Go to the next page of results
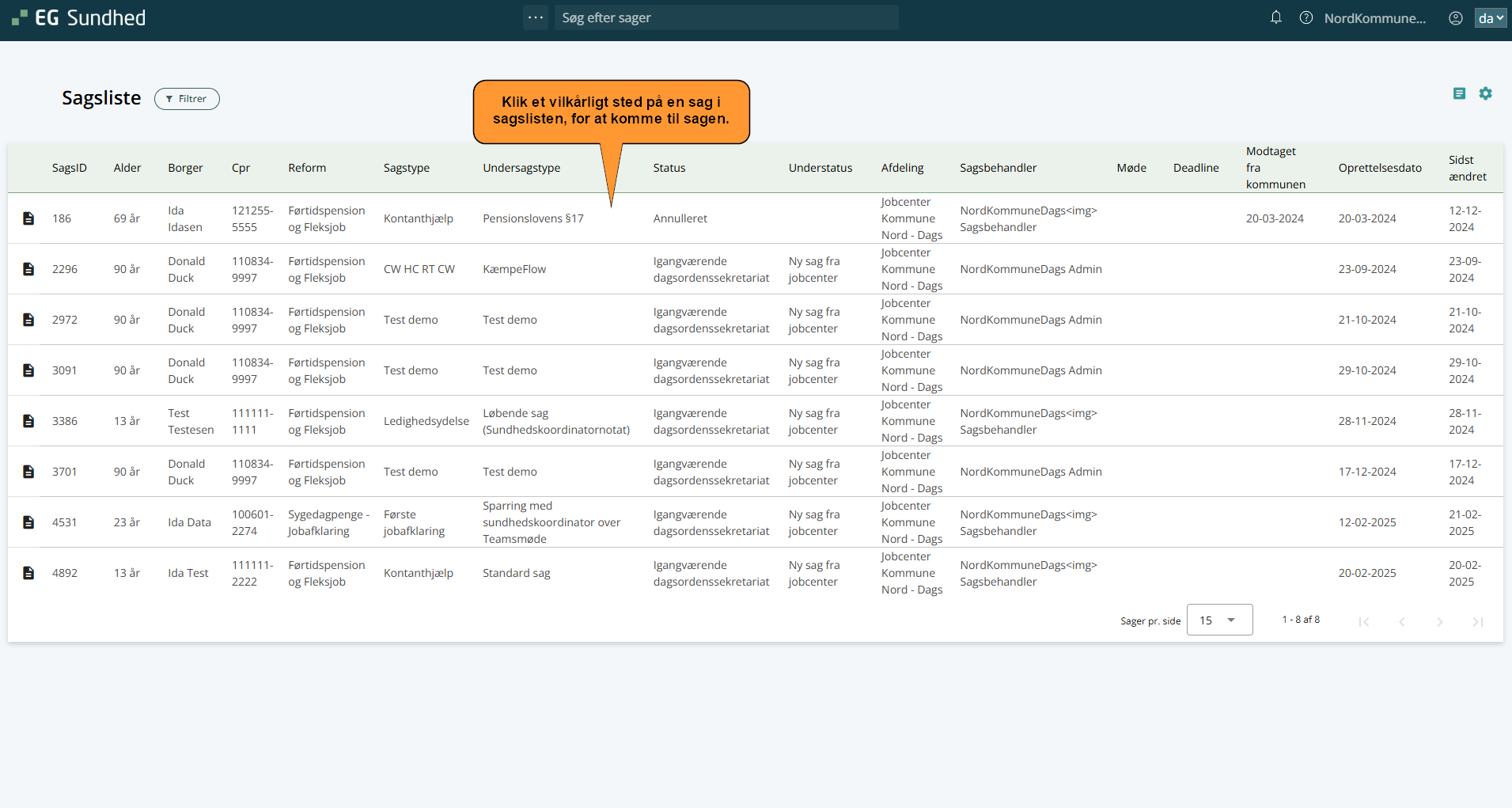The image size is (1512, 808). click(x=1440, y=621)
